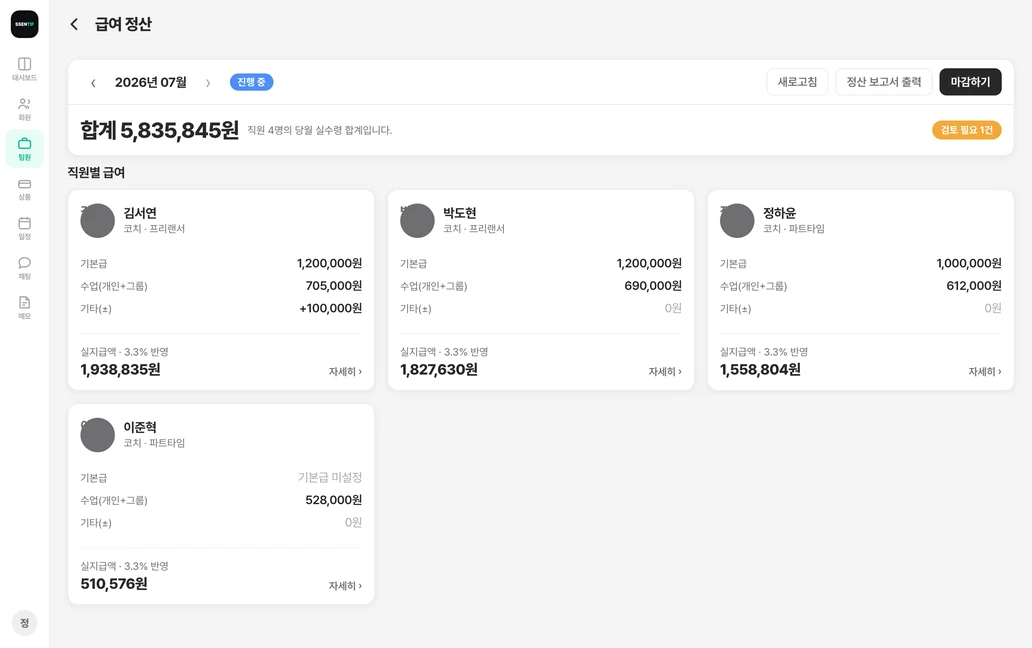1032x648 pixels.
Task: Click 이준혁's profile avatar
Action: (97, 435)
